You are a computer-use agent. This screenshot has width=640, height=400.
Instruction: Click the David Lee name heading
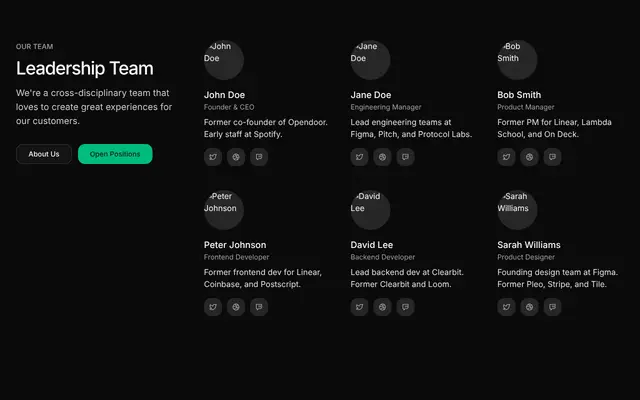(372, 245)
